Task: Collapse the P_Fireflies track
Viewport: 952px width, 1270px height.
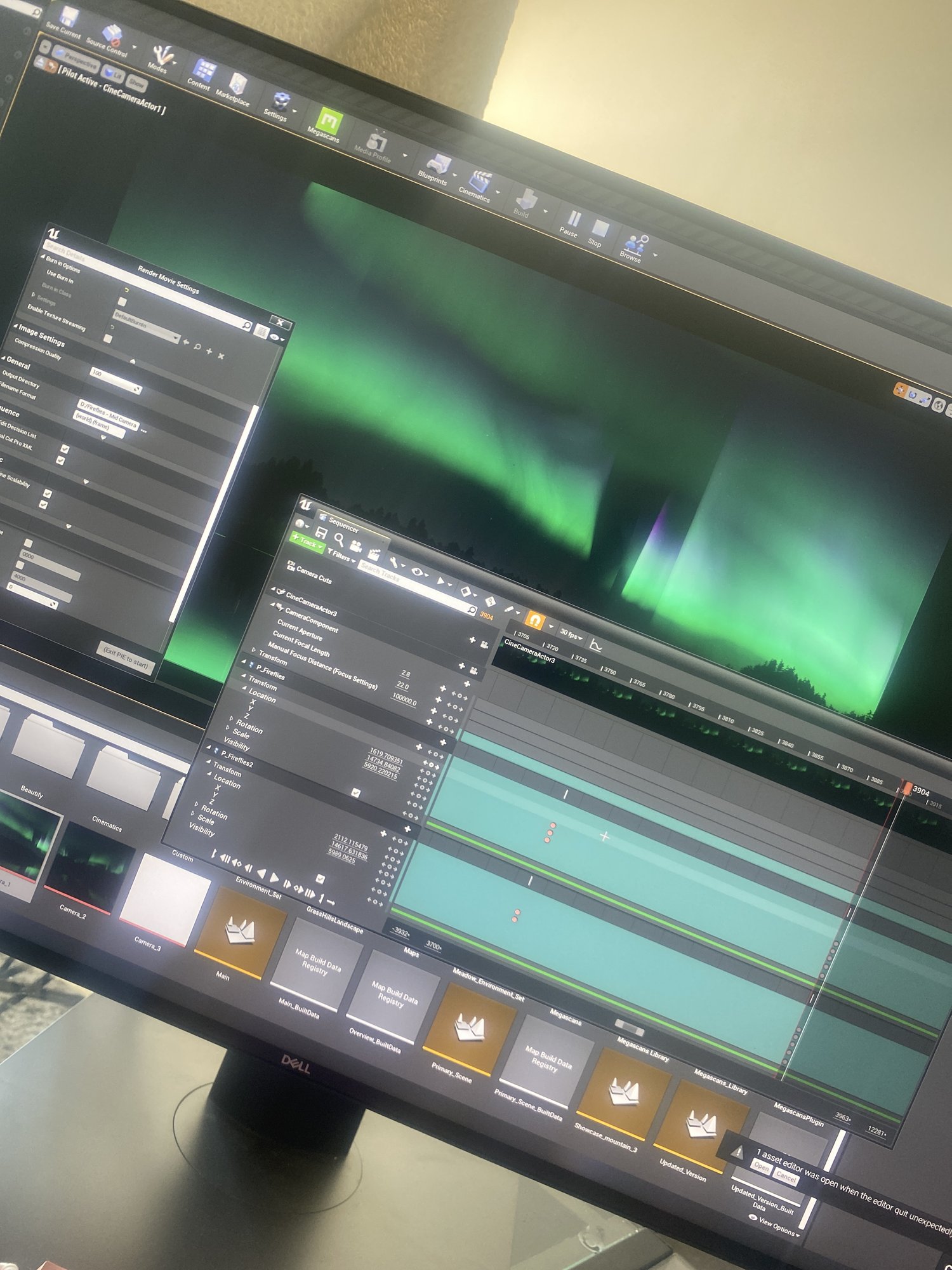Action: (244, 661)
